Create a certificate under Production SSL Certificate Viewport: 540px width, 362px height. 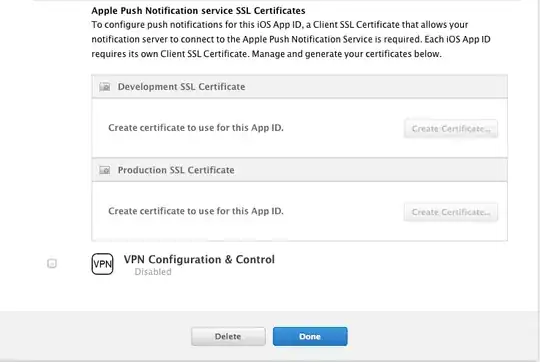451,212
